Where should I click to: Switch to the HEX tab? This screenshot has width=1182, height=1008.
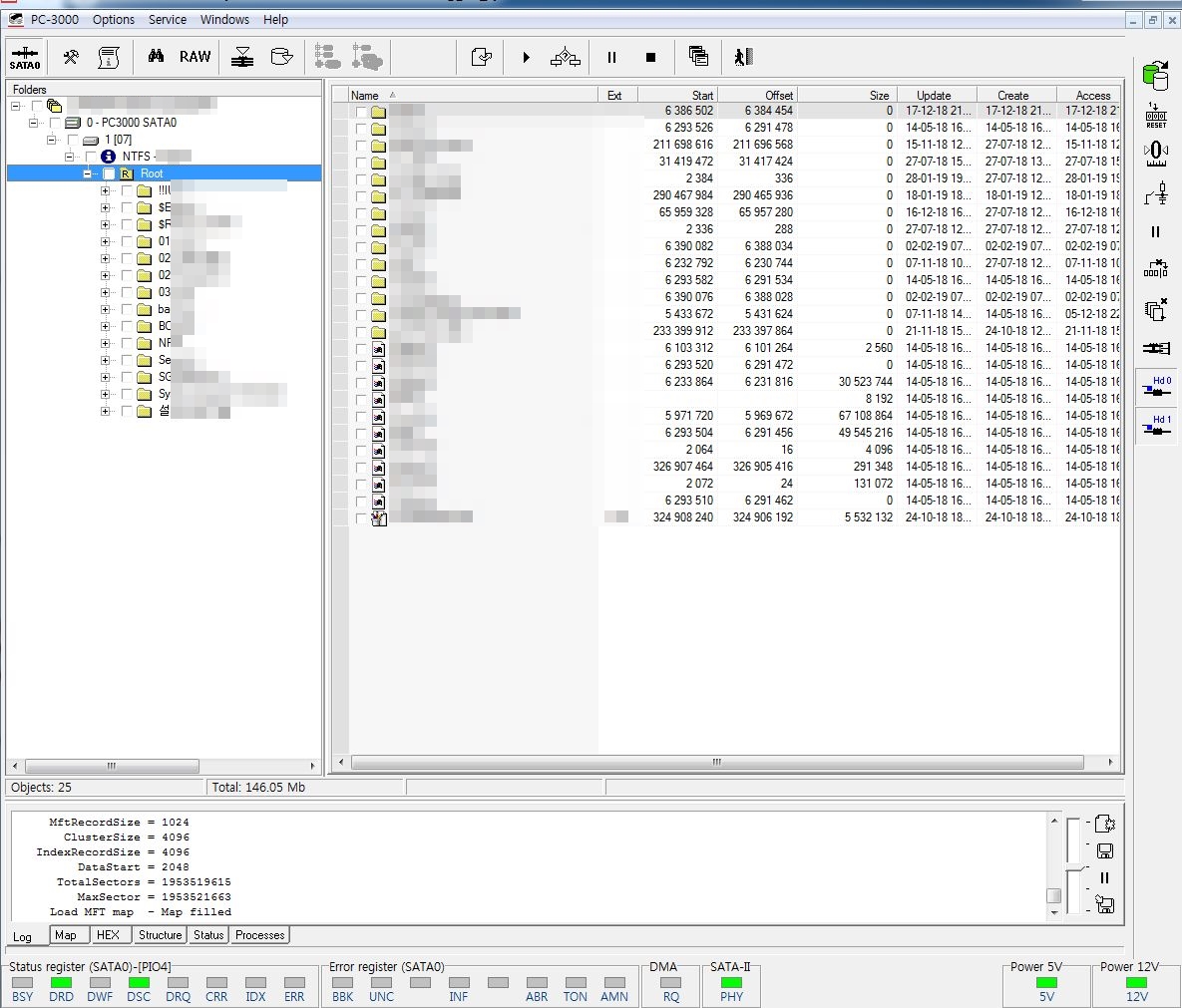click(108, 935)
